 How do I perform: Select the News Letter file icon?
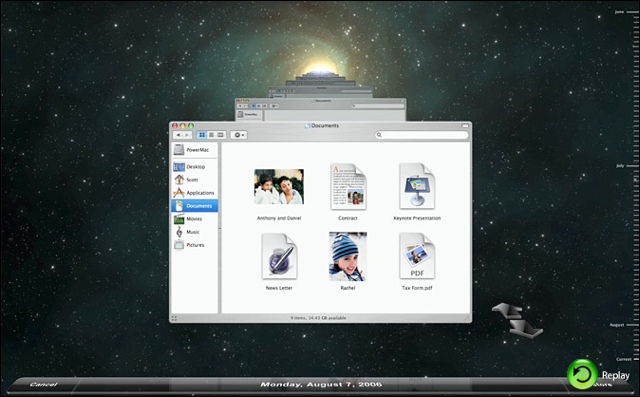click(279, 256)
